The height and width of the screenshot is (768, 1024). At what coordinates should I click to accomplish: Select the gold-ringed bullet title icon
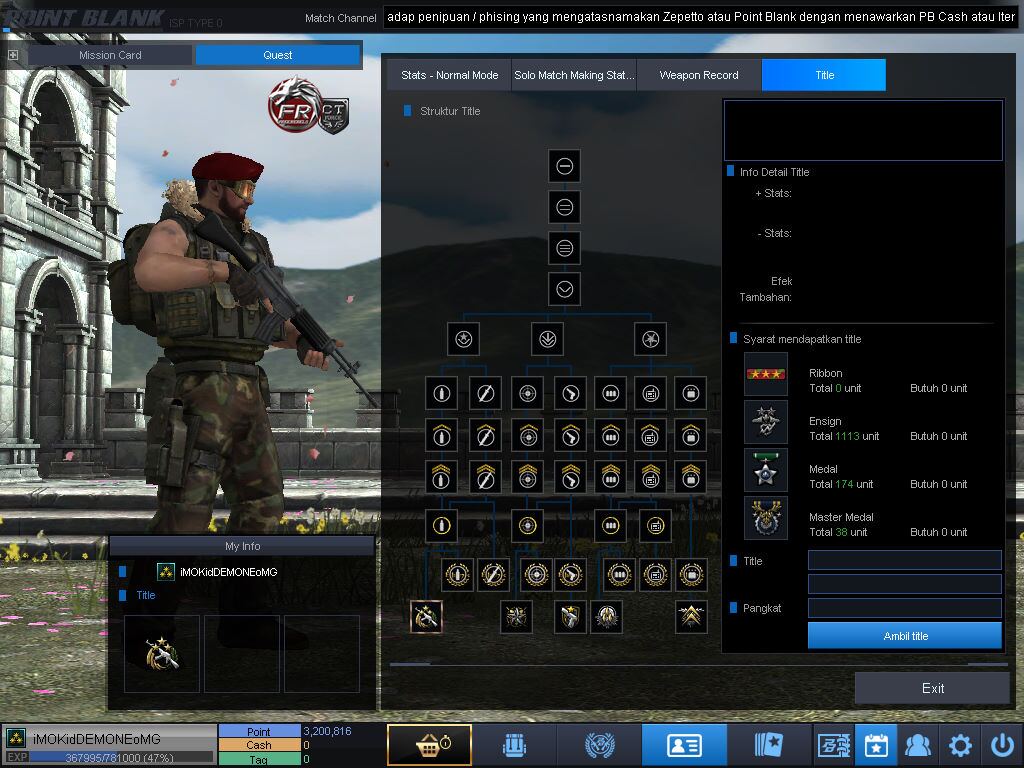click(x=441, y=526)
